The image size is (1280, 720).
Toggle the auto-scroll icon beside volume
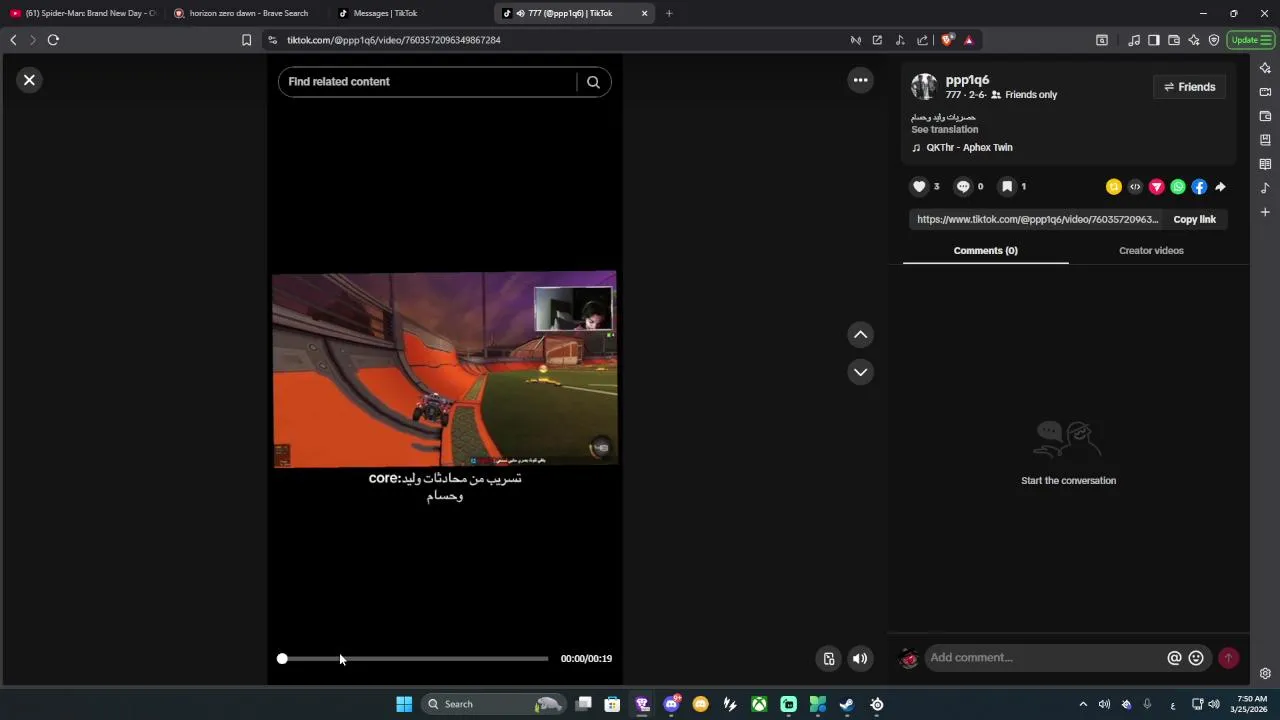(x=829, y=658)
